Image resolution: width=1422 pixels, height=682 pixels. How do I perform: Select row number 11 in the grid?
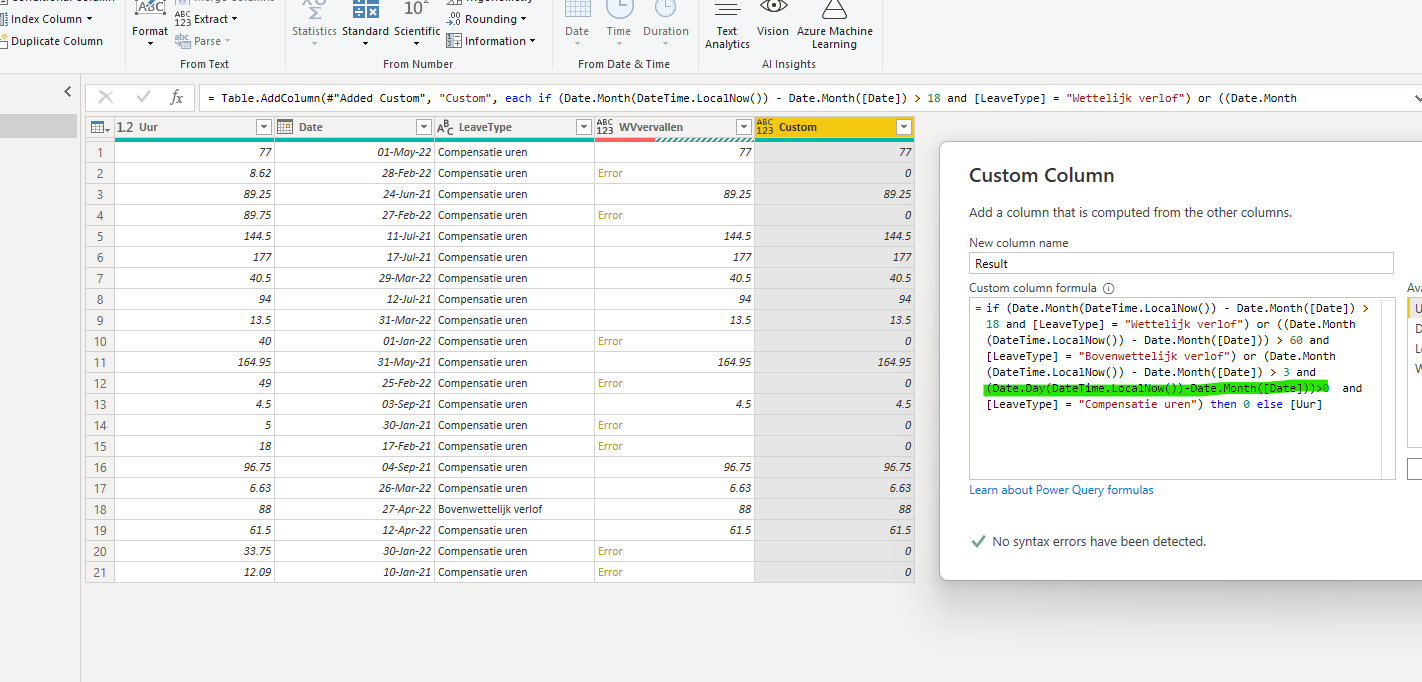[100, 362]
